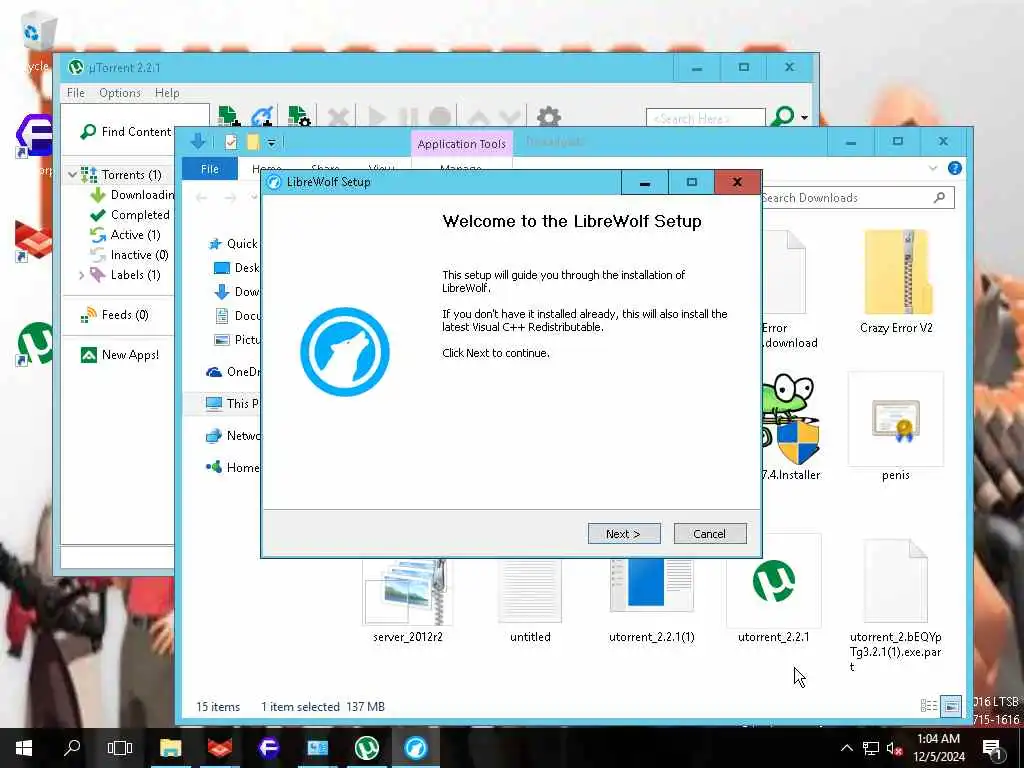Click µTorrent search box field
The width and height of the screenshot is (1024, 768).
coord(705,118)
